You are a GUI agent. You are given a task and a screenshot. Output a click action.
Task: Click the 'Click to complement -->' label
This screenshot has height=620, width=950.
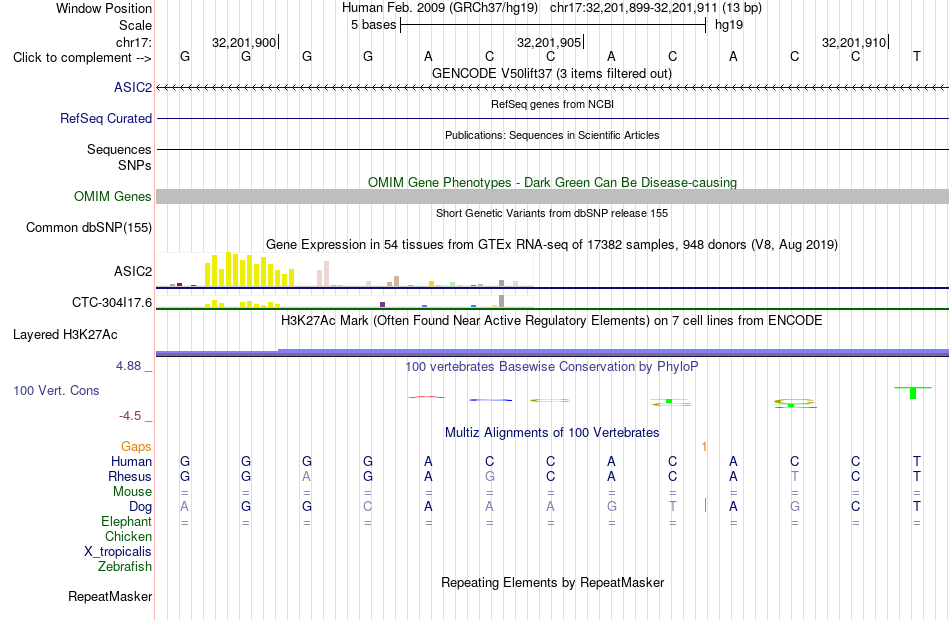82,58
